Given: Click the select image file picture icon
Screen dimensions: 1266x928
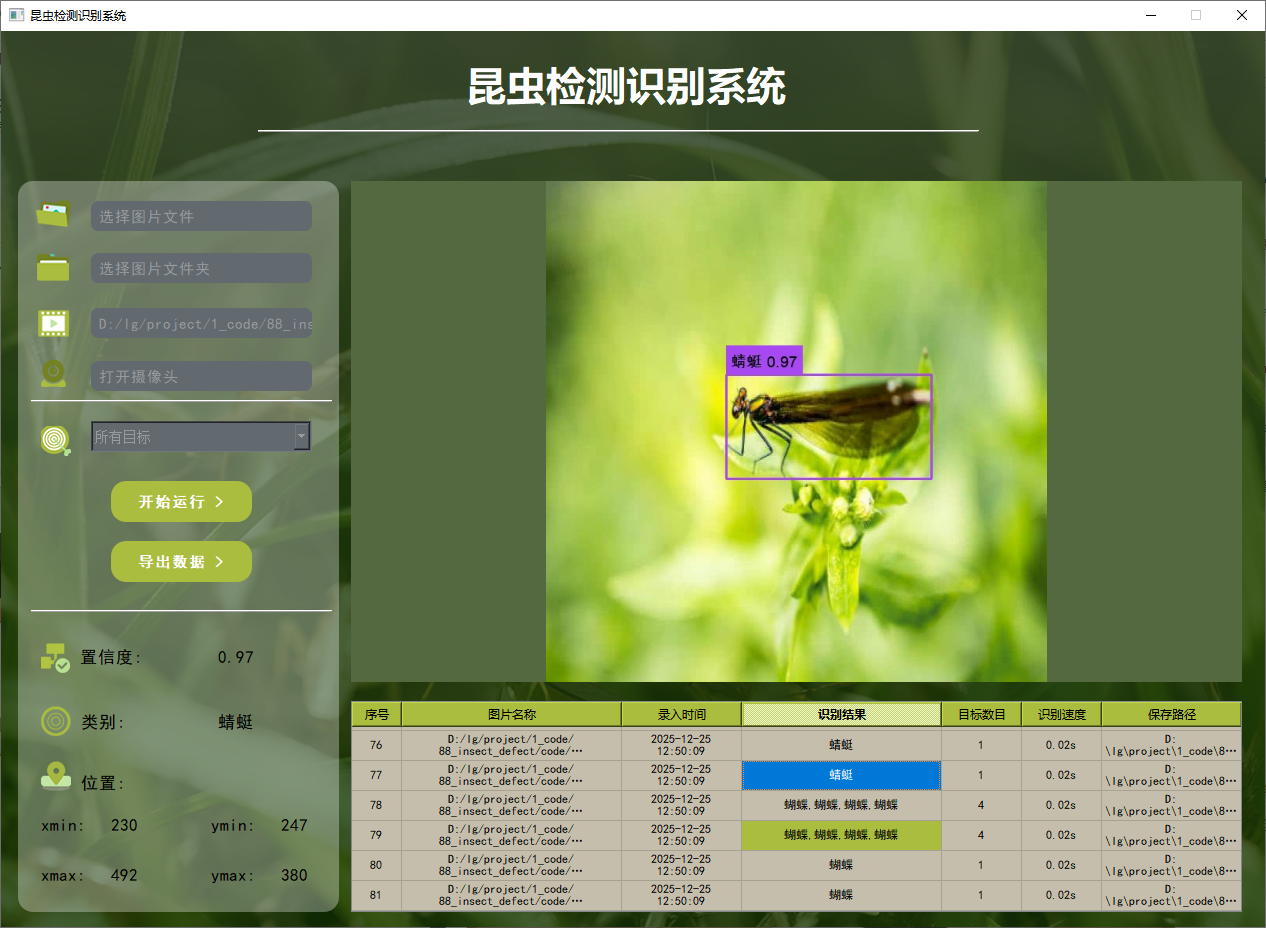Looking at the screenshot, I should coord(53,214).
